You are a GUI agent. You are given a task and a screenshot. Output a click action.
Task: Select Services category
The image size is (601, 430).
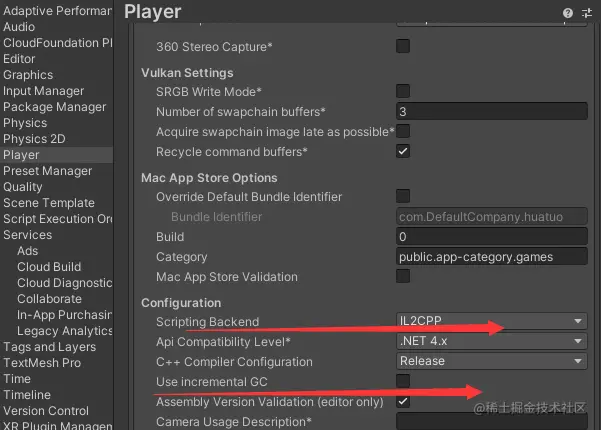pos(57,235)
